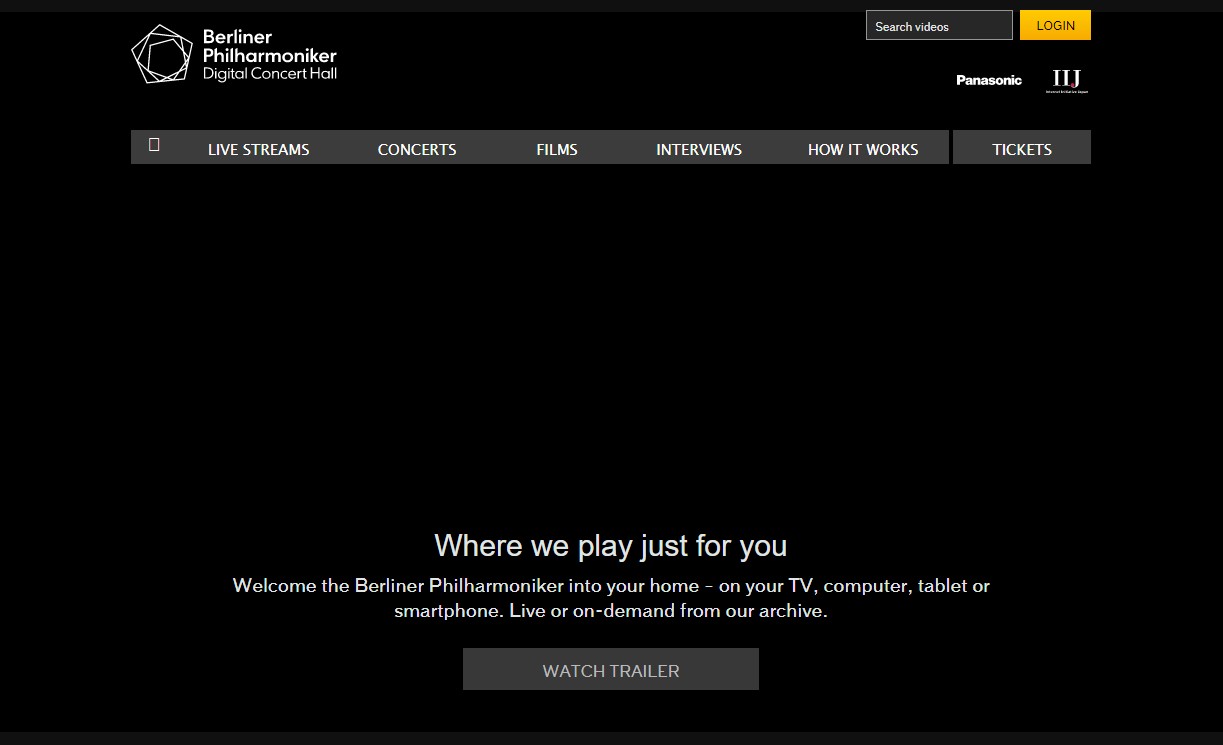Go to the Concerts section
The height and width of the screenshot is (745, 1223).
pos(417,149)
